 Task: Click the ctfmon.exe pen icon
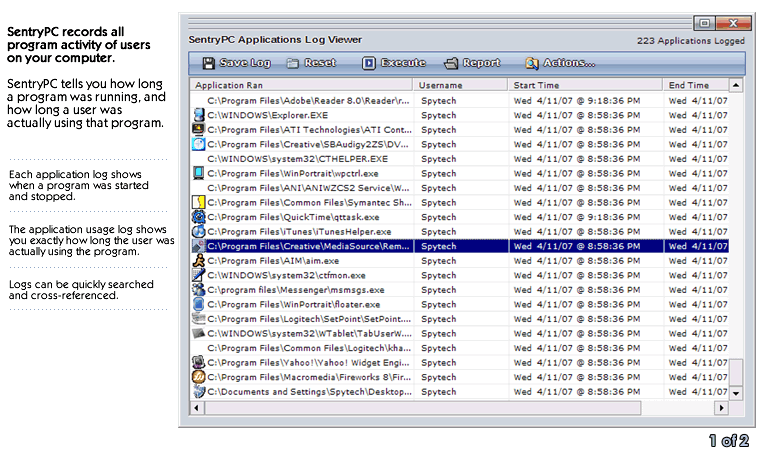tap(199, 275)
